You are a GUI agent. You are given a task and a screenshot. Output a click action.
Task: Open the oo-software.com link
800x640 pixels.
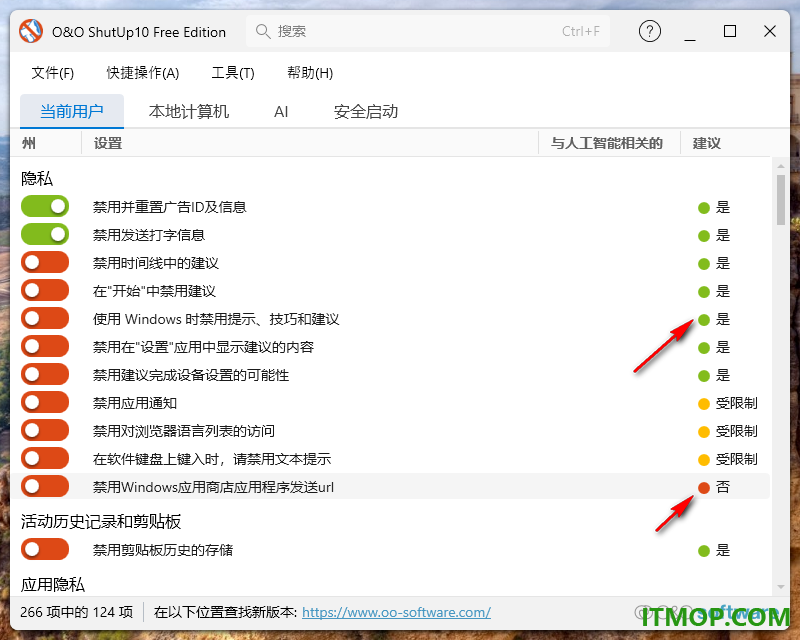(396, 612)
